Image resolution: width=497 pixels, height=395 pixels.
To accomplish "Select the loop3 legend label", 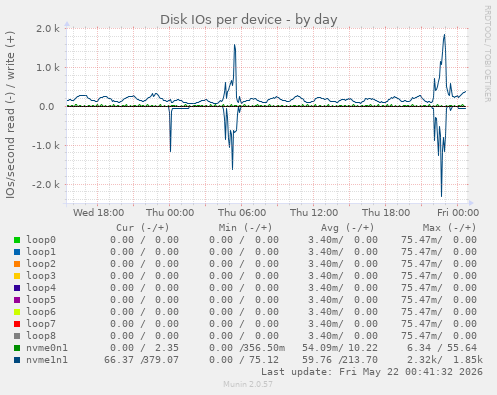I will point(41,276).
